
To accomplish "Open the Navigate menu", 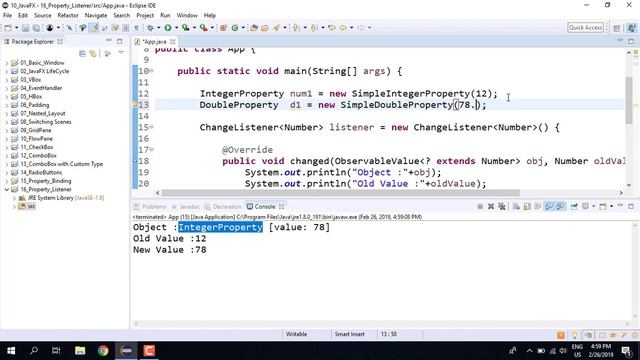I will click(96, 16).
